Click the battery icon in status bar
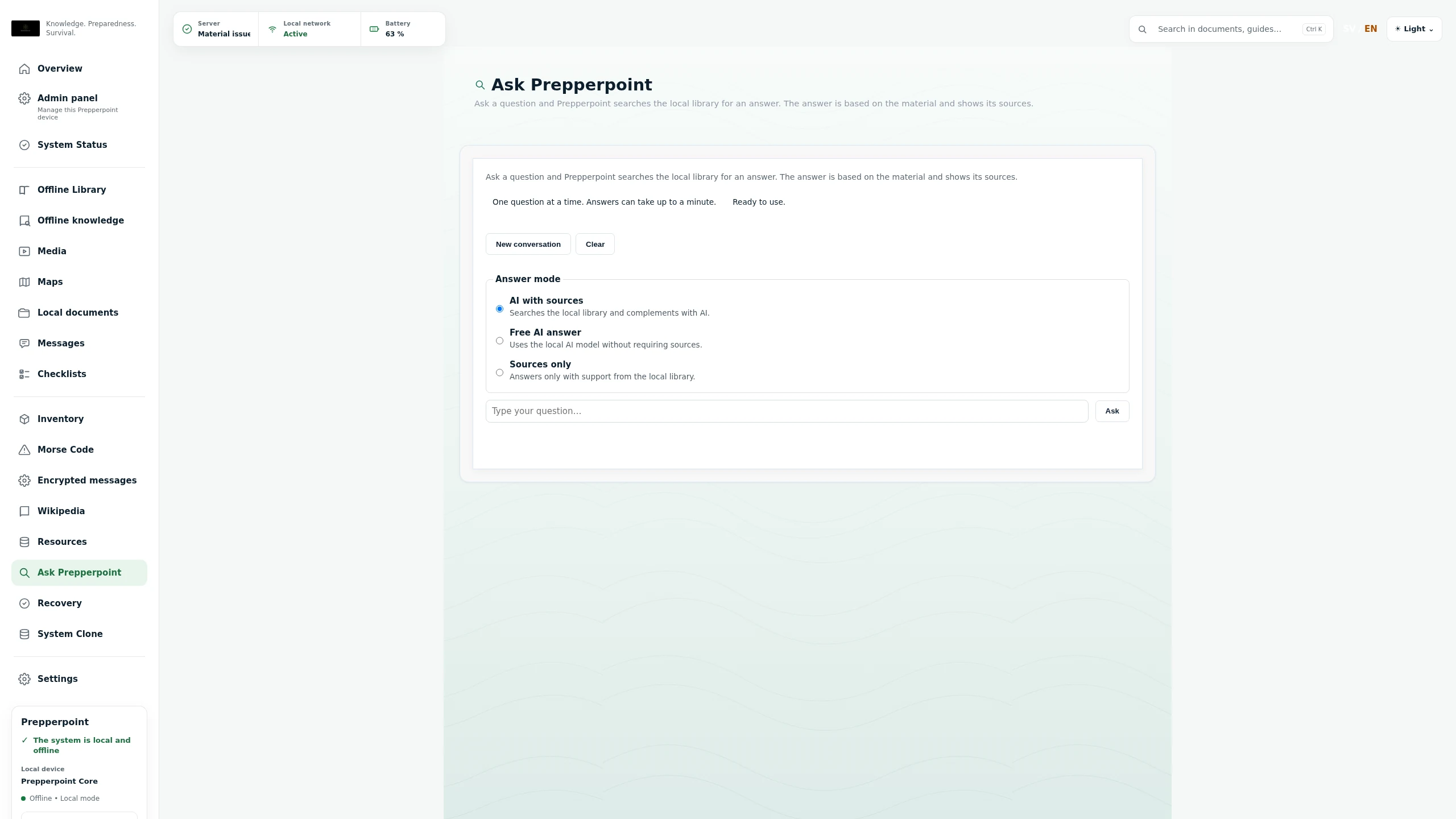 coord(374,29)
